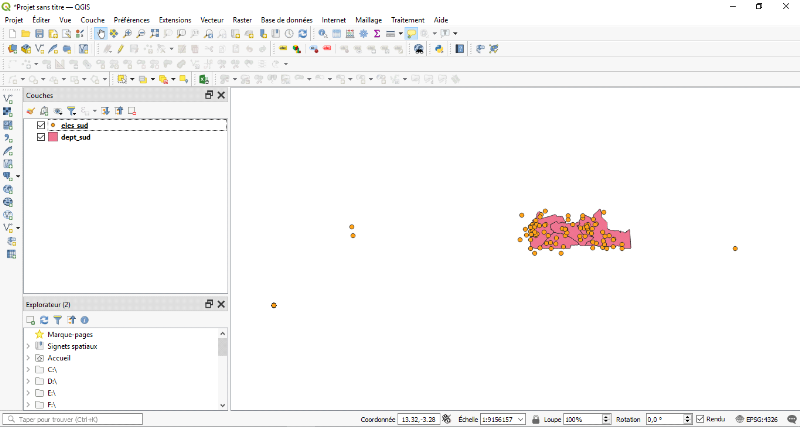Refresh the Explorateur browser panel

tap(44, 320)
